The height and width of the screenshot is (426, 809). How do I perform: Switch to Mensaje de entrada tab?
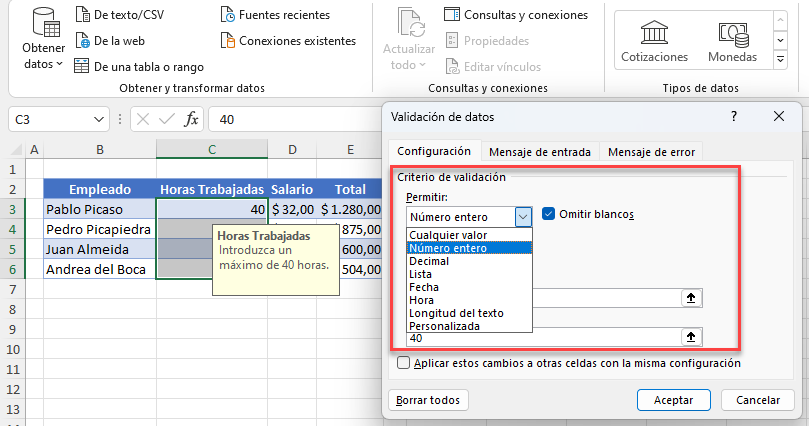(540, 152)
